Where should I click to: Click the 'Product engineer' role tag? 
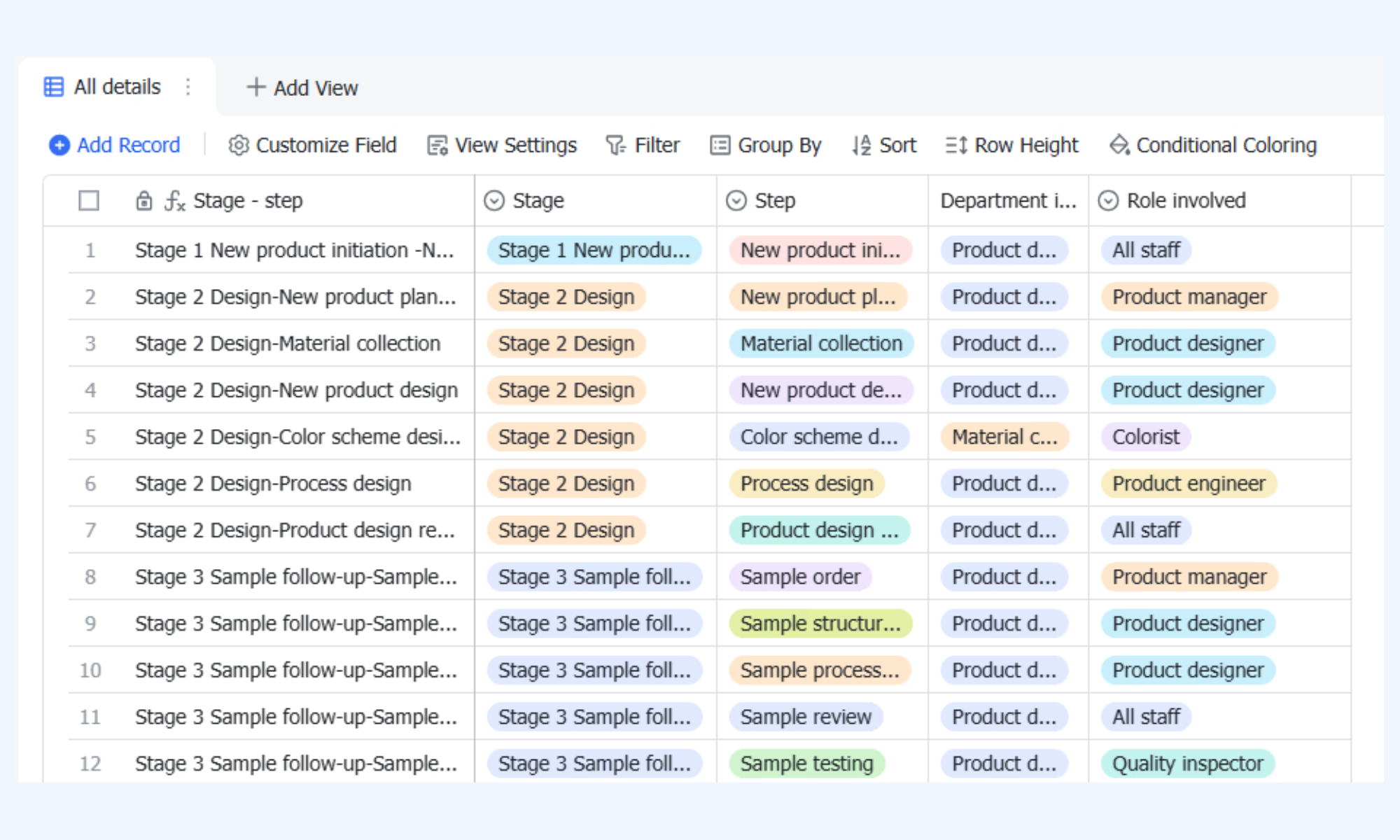(1189, 484)
